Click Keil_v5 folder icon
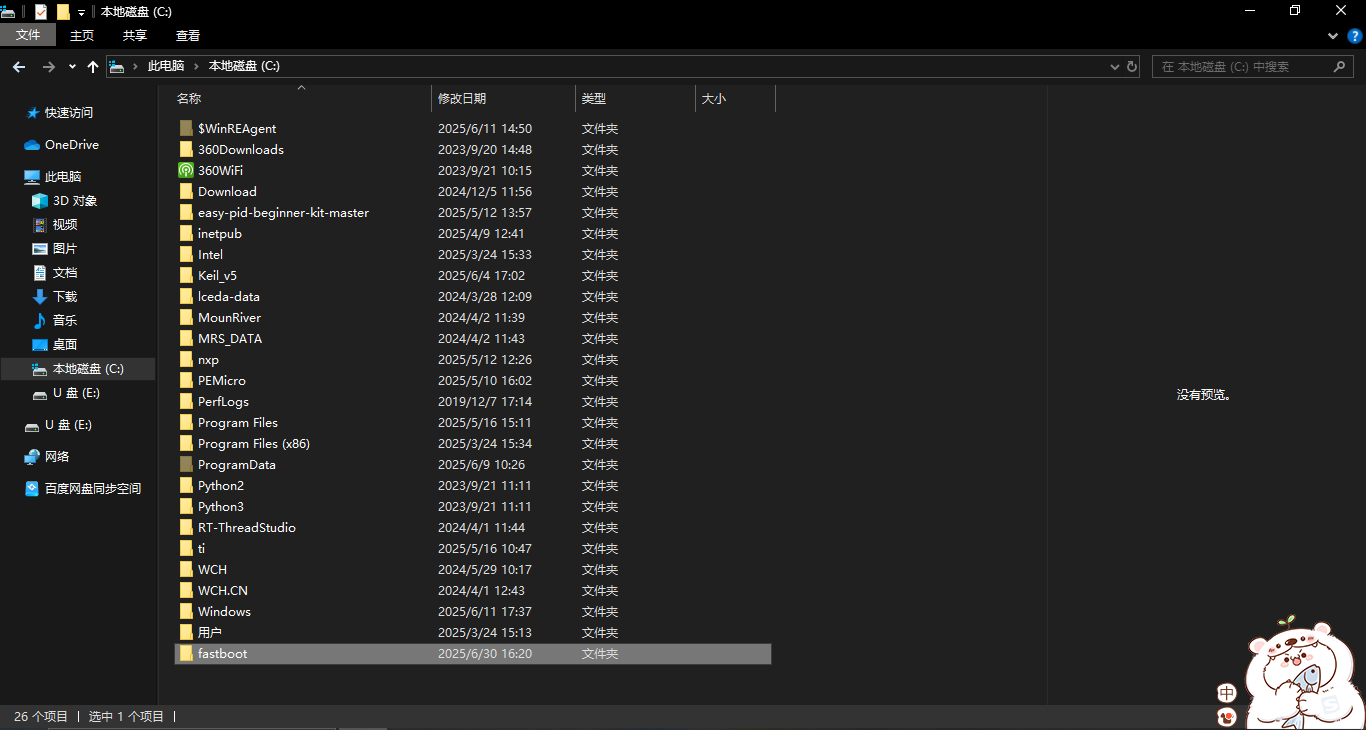 coord(186,275)
